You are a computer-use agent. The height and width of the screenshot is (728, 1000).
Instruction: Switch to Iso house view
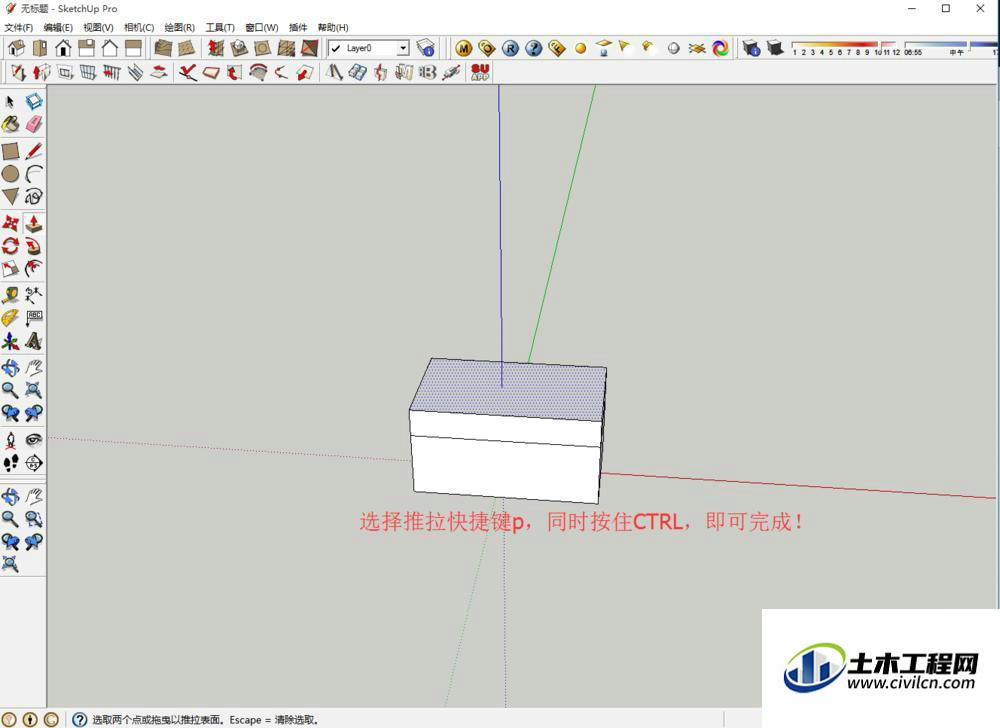click(x=17, y=48)
